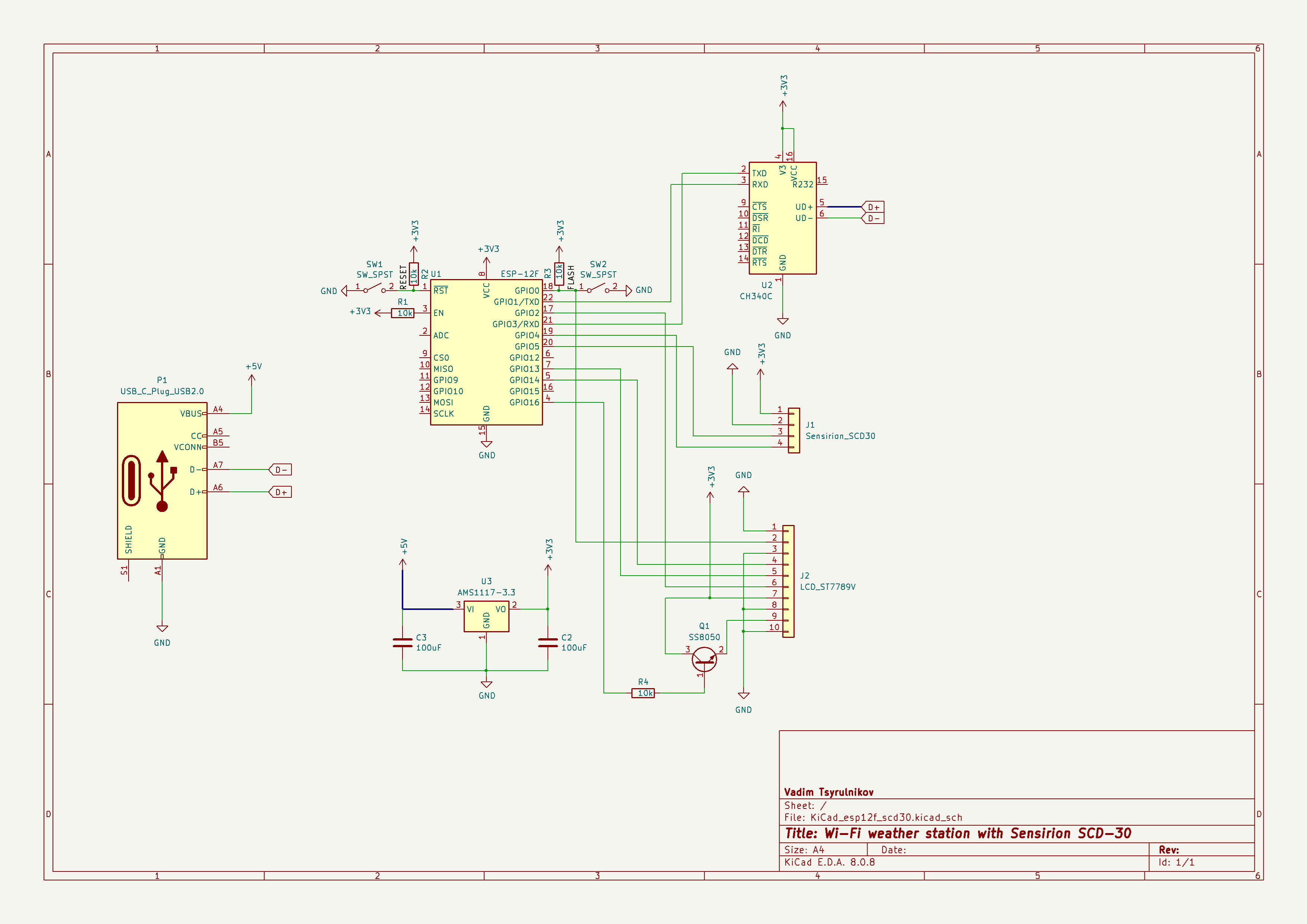The image size is (1307, 924).
Task: Select the CH340C chip U2 symbol
Action: click(x=782, y=218)
